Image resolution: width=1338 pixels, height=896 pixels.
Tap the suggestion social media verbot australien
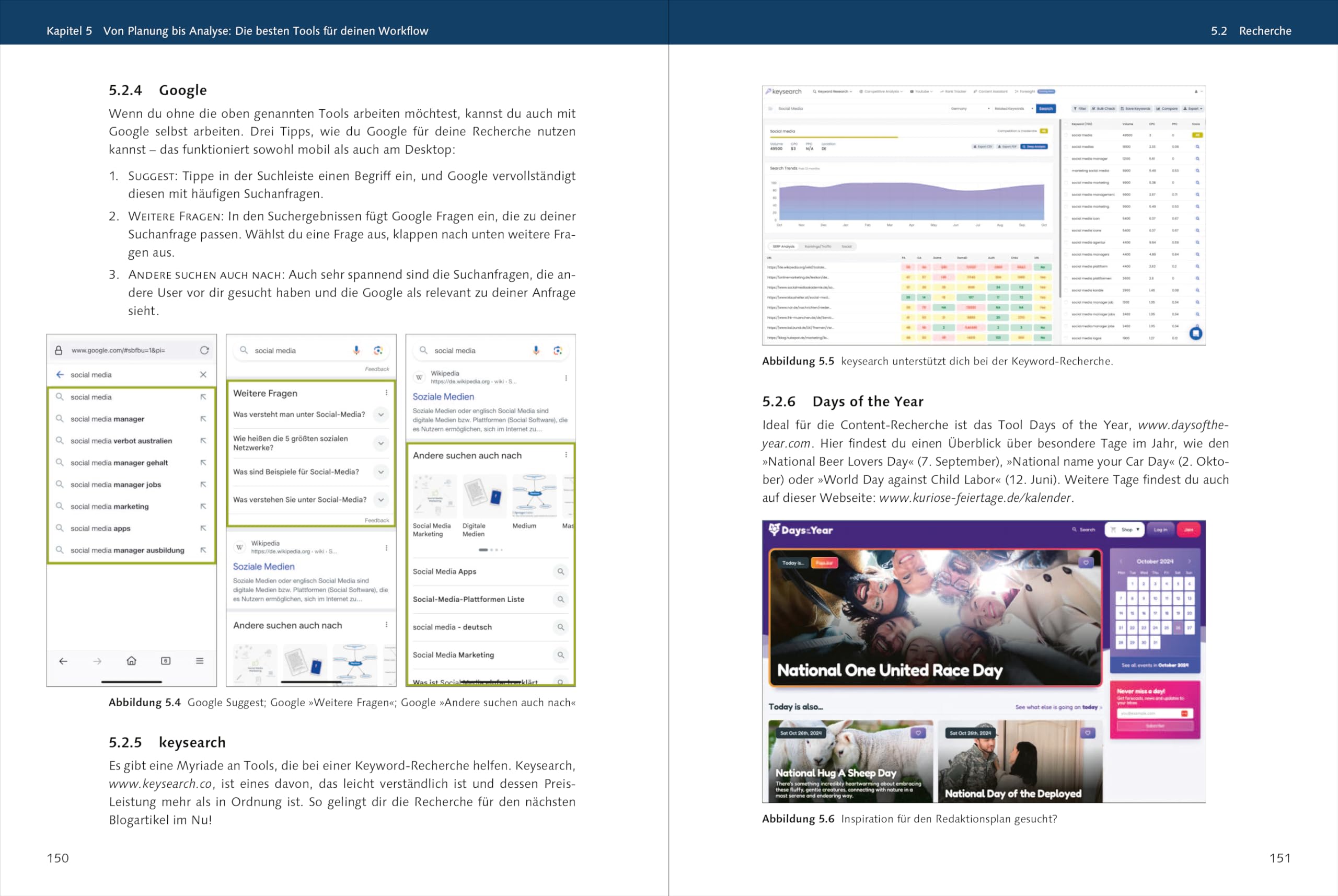point(121,441)
